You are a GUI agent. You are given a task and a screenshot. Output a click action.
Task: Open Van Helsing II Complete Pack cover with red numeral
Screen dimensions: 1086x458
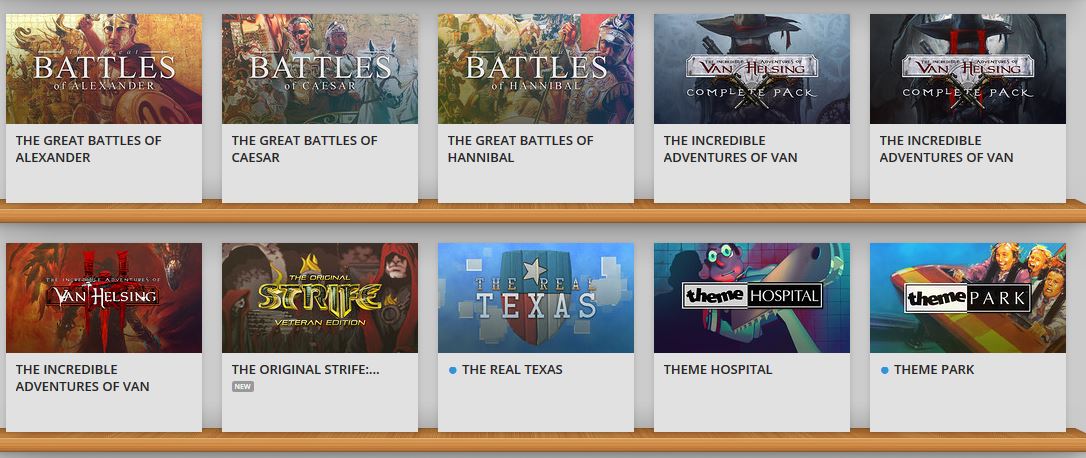click(x=968, y=69)
